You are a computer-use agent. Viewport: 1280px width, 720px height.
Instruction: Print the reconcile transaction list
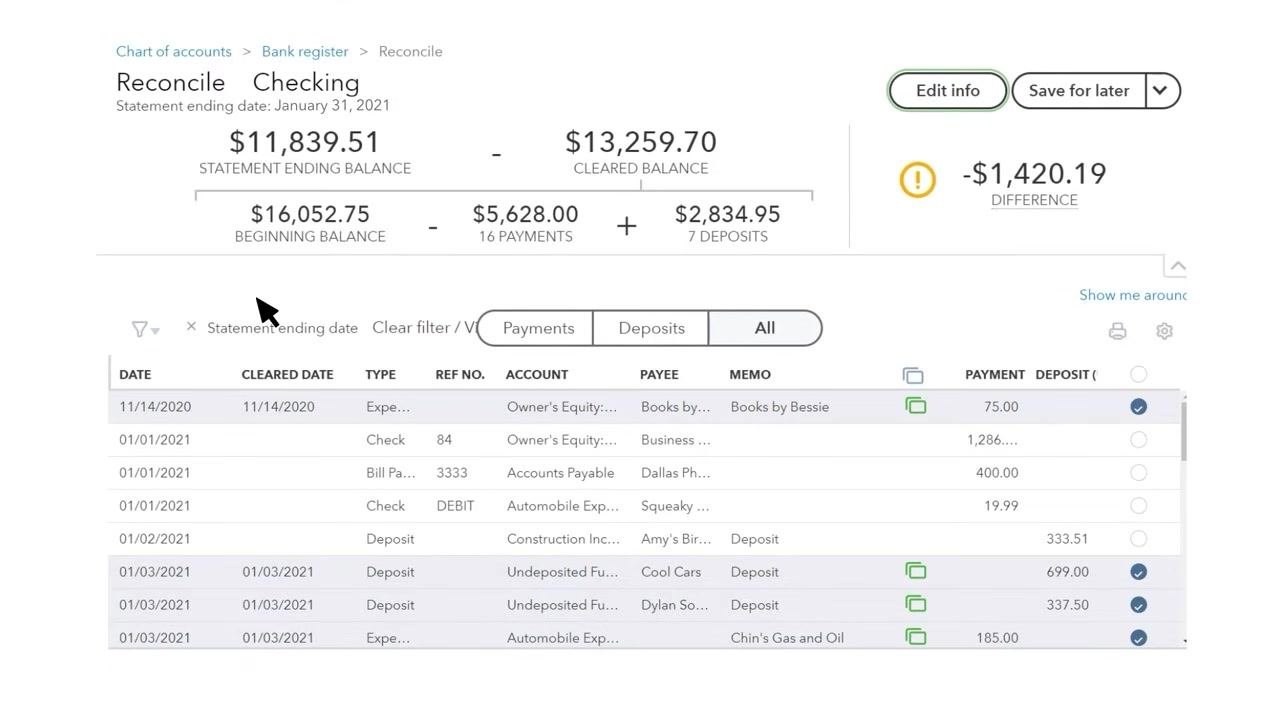(1117, 331)
